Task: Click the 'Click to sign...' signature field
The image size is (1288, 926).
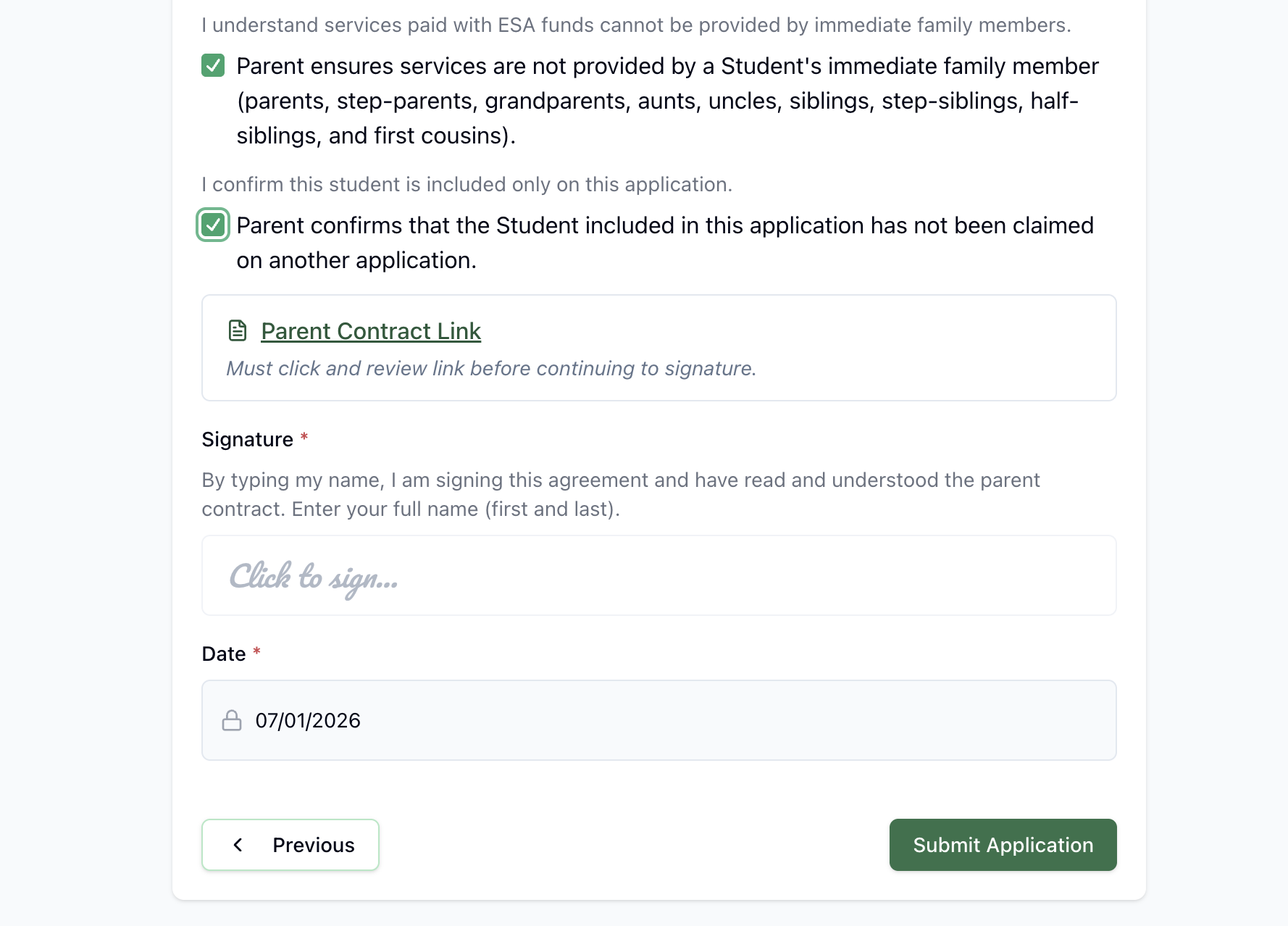Action: [x=659, y=575]
